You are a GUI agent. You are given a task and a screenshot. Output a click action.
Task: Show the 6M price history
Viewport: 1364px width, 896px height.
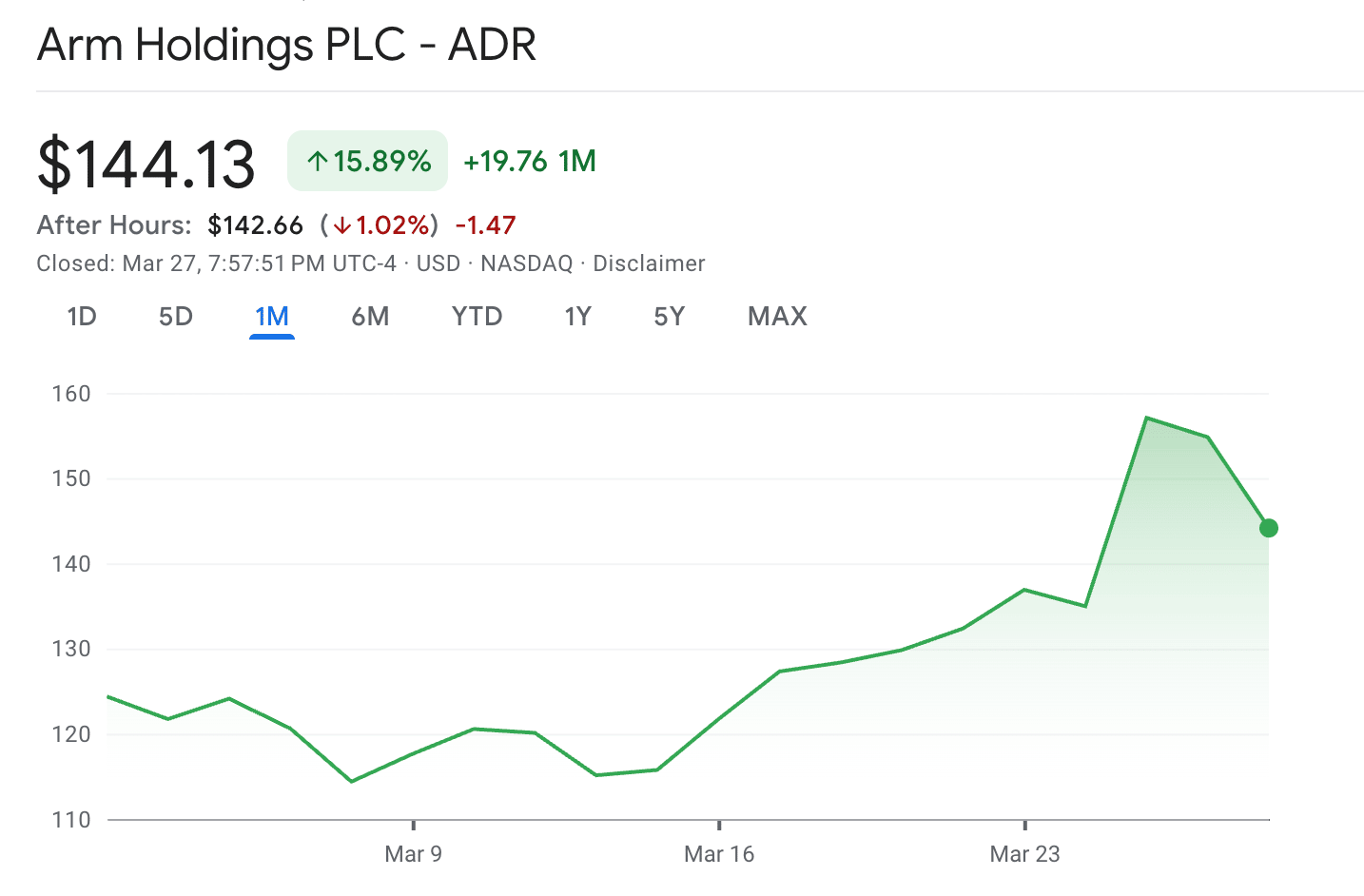[370, 317]
